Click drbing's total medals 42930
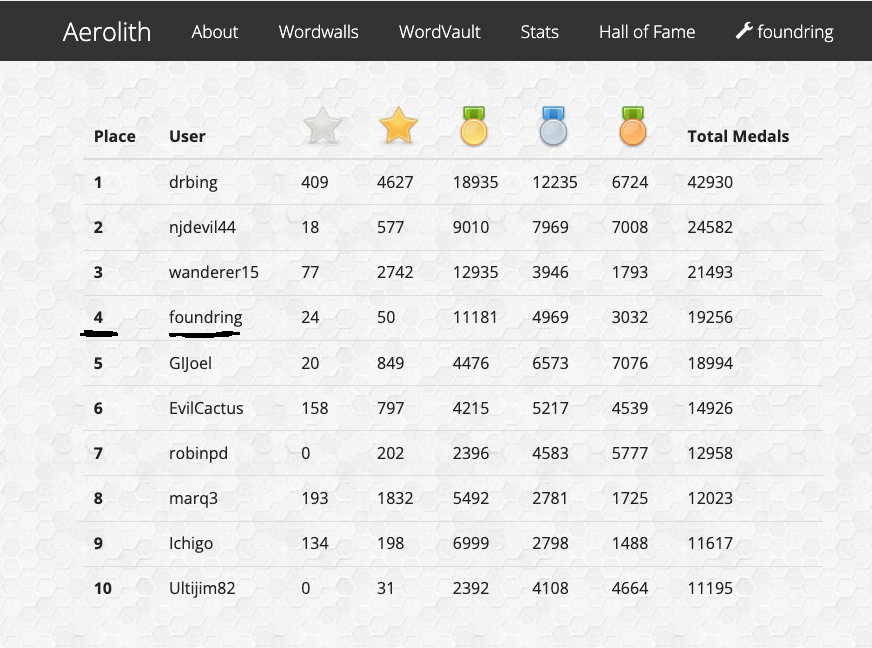Viewport: 872px width, 648px height. pyautogui.click(x=710, y=182)
